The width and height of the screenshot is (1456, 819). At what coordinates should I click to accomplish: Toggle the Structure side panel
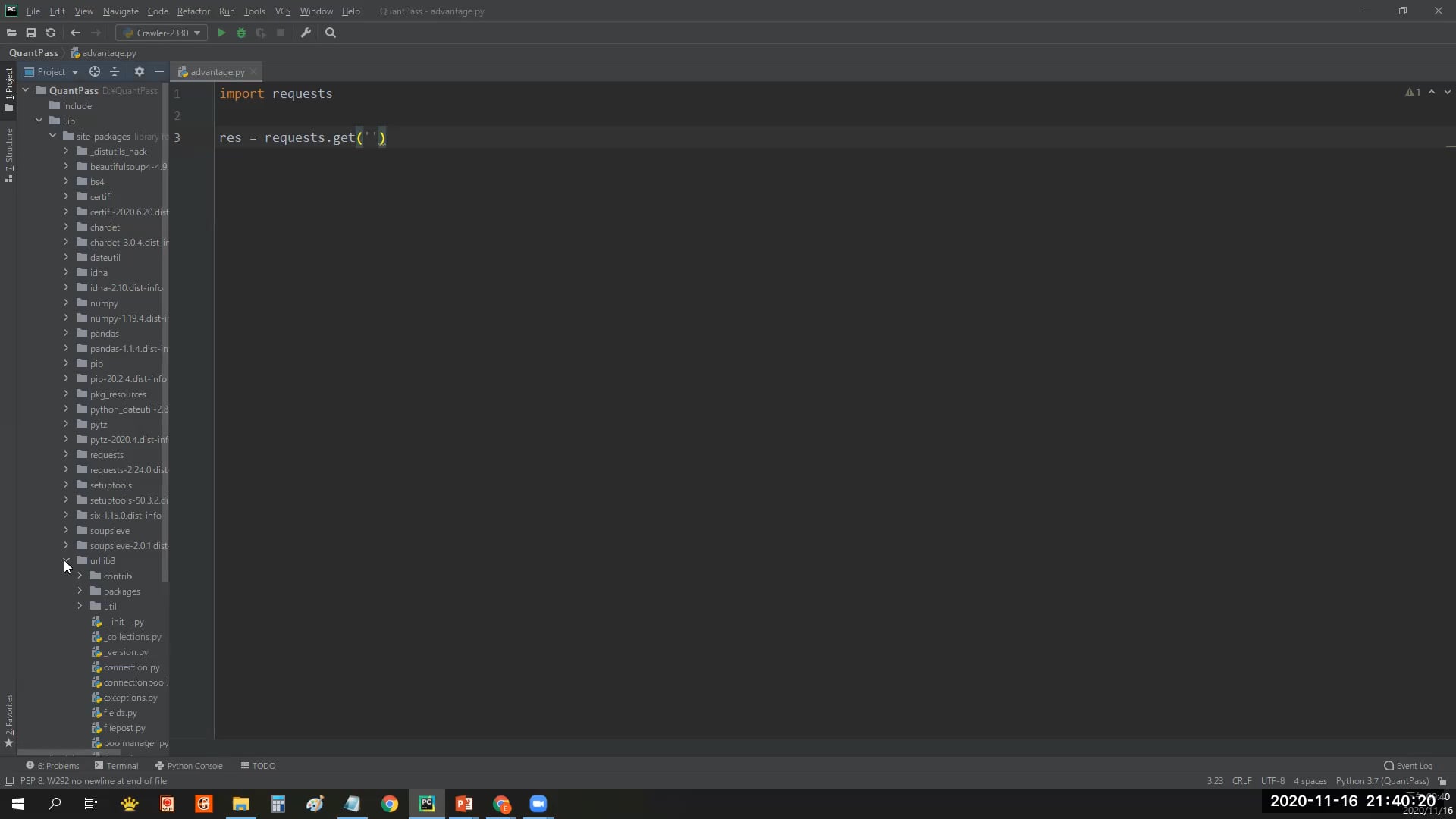[9, 155]
